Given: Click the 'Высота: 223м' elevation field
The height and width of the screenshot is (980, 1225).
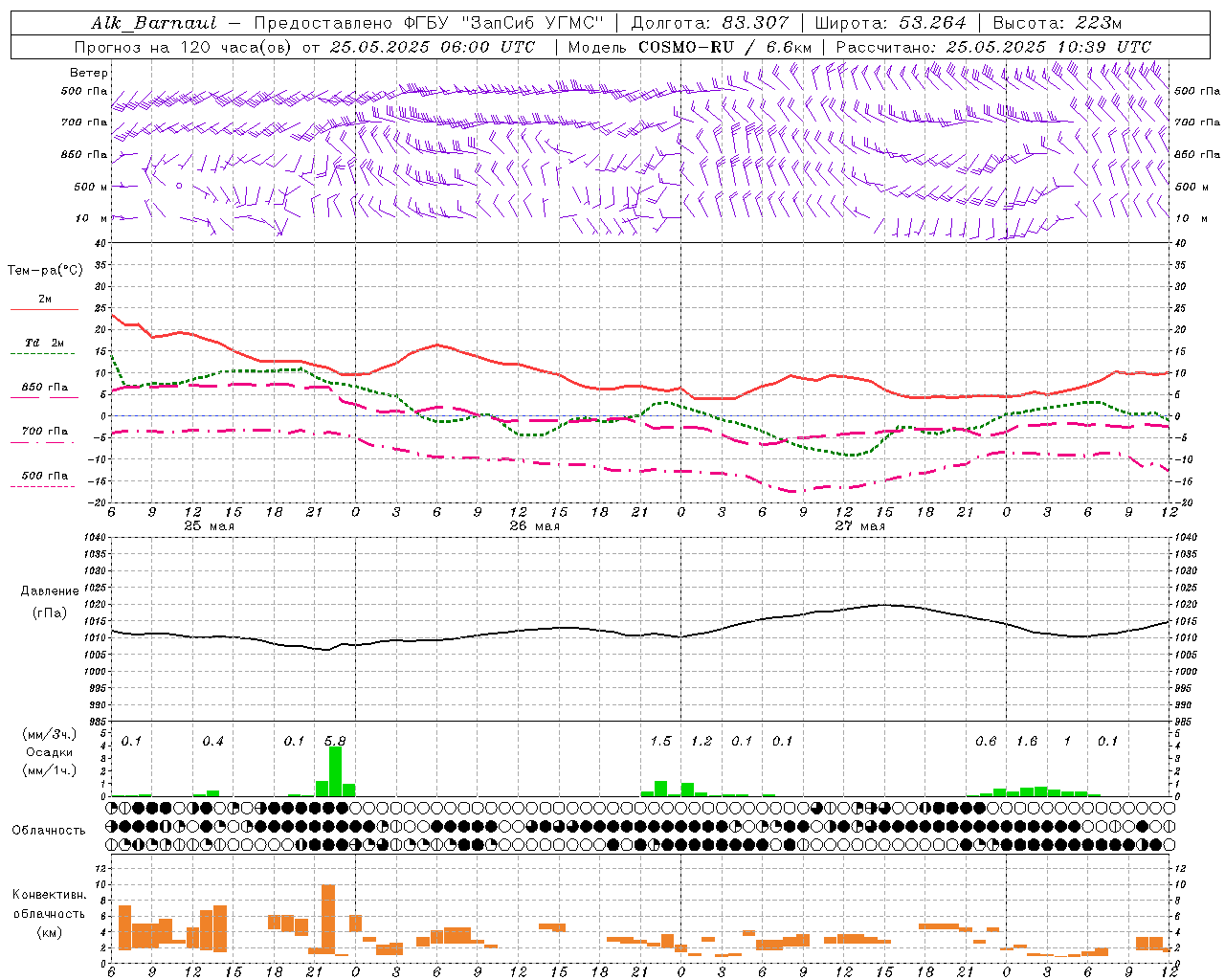Looking at the screenshot, I should pos(1057,23).
